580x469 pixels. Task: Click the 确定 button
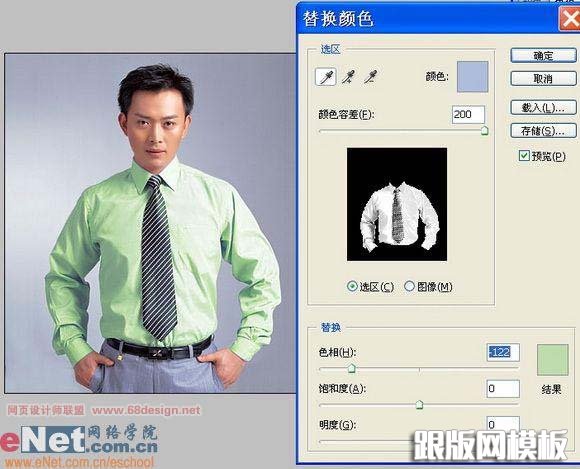(x=543, y=56)
